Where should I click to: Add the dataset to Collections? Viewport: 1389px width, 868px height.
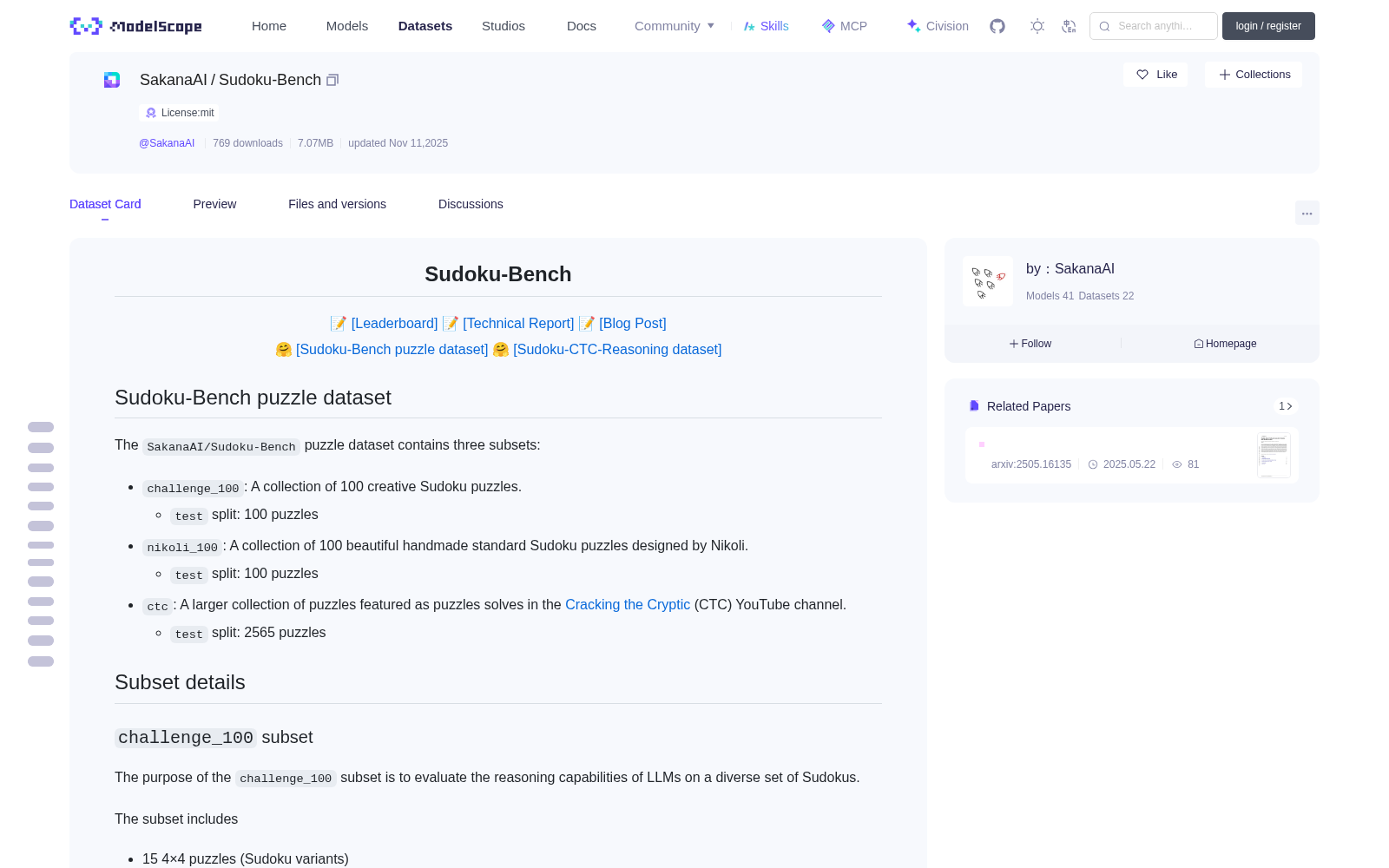point(1254,75)
